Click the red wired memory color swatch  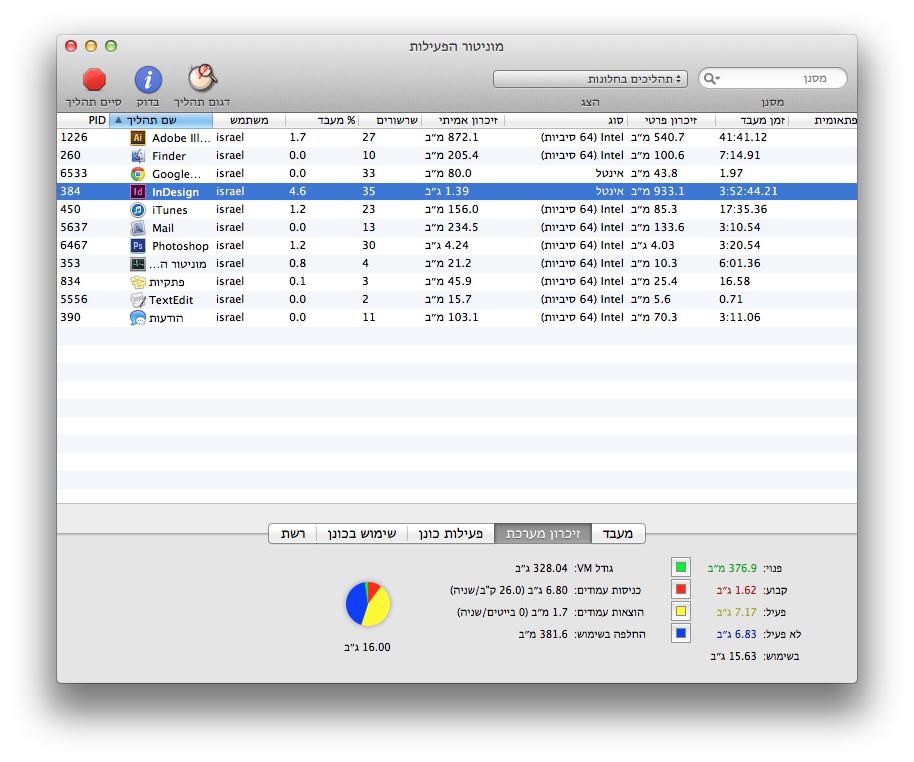pyautogui.click(x=681, y=589)
